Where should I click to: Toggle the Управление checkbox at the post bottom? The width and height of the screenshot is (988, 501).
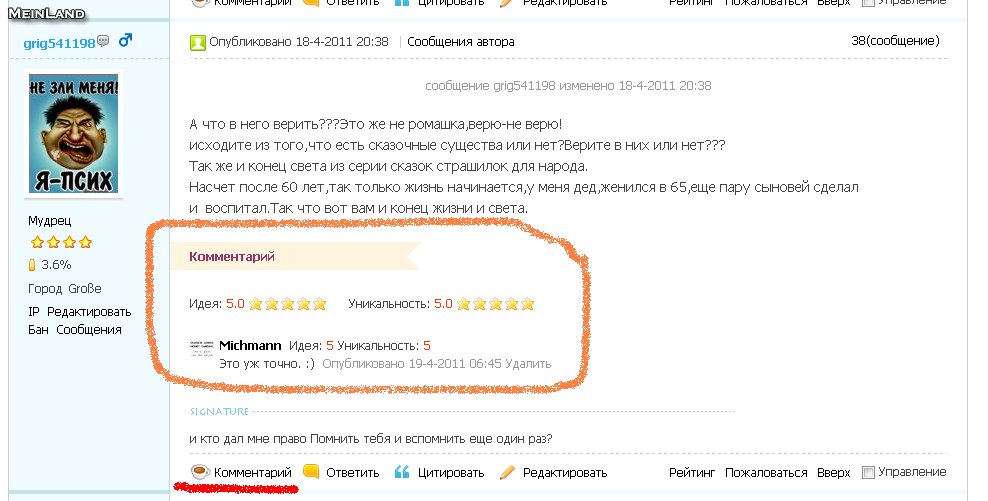click(x=868, y=472)
